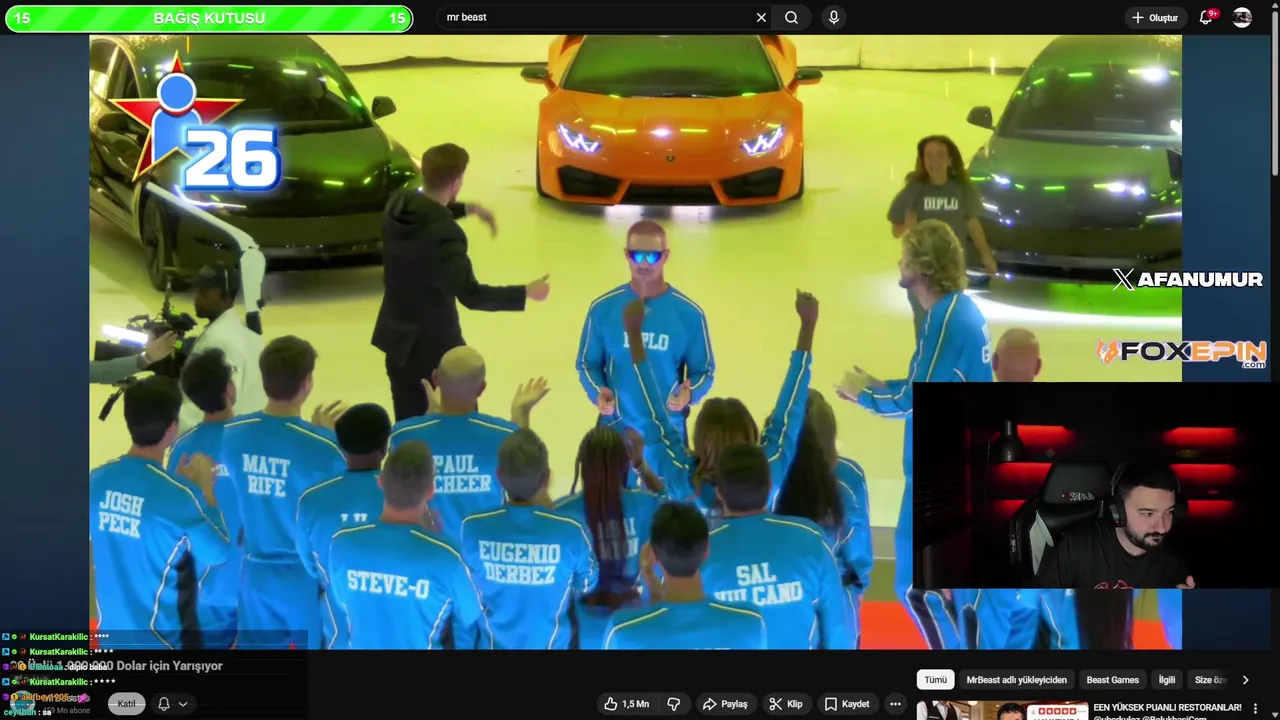
Task: Select the Beast Games filter chip
Action: point(1112,680)
